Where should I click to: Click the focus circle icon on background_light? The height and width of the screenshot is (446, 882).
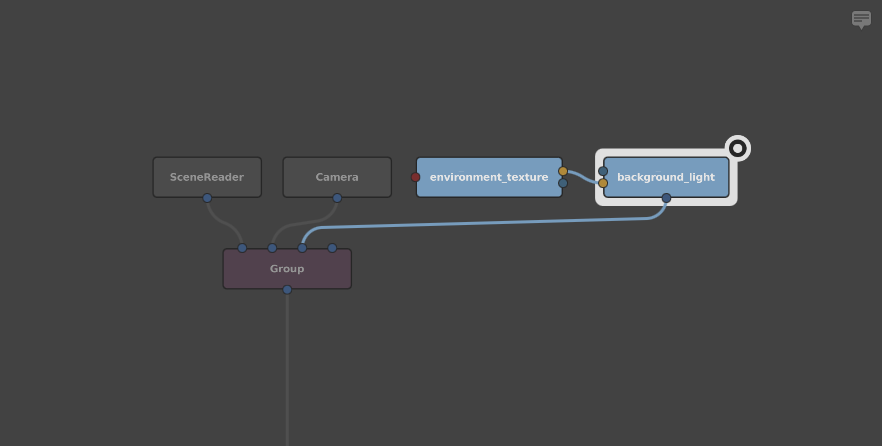[737, 148]
